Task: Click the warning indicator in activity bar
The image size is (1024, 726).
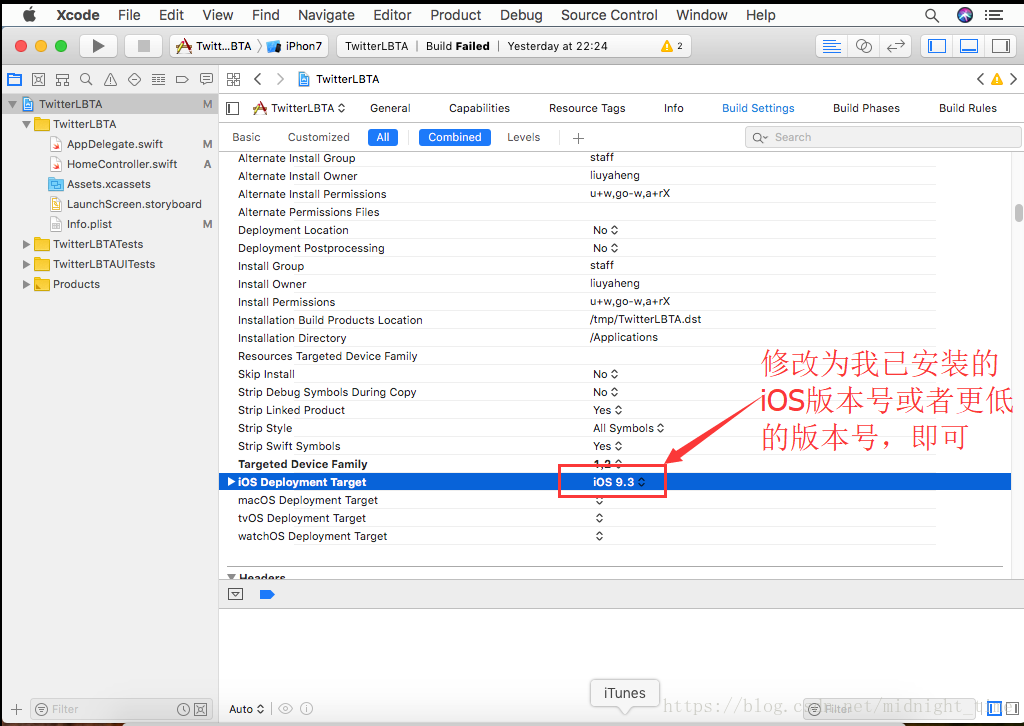Action: click(671, 46)
